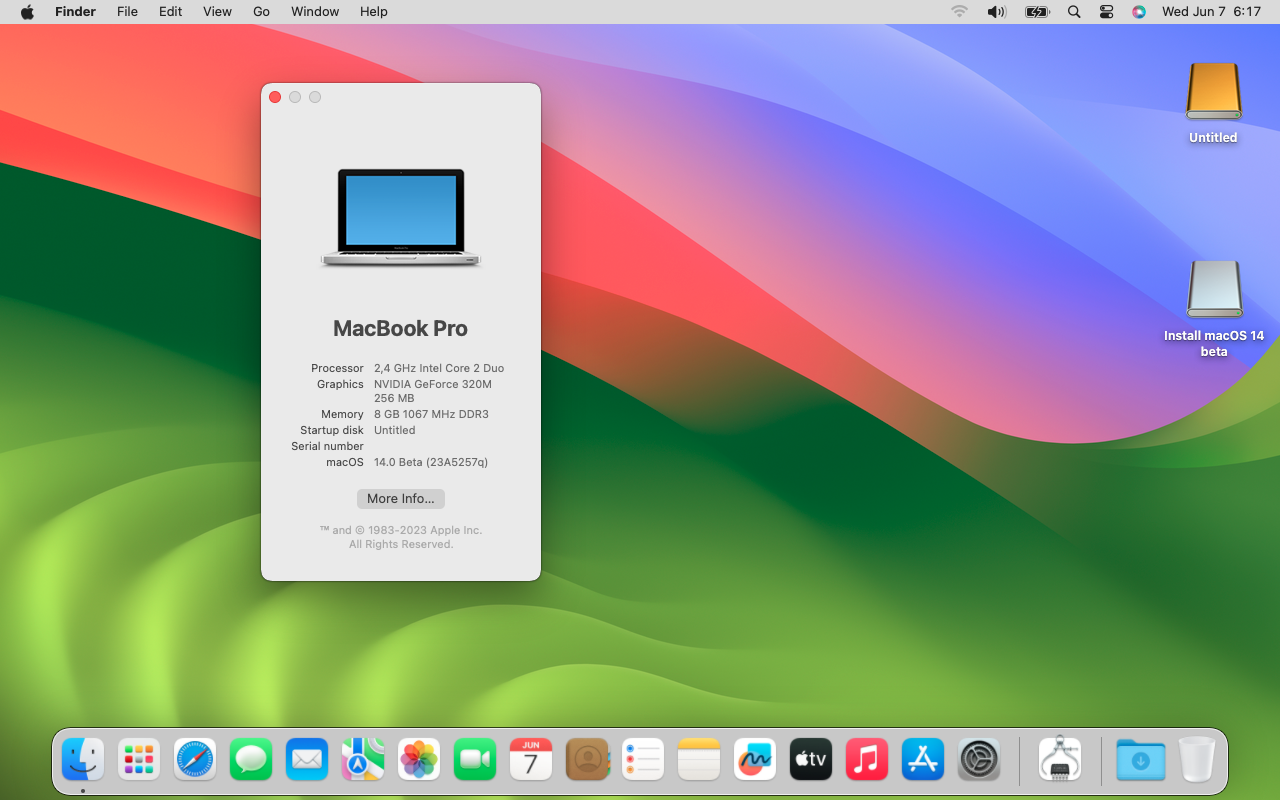Screen dimensions: 1280x800
Task: Open Reminders app in the Dock
Action: (643, 760)
